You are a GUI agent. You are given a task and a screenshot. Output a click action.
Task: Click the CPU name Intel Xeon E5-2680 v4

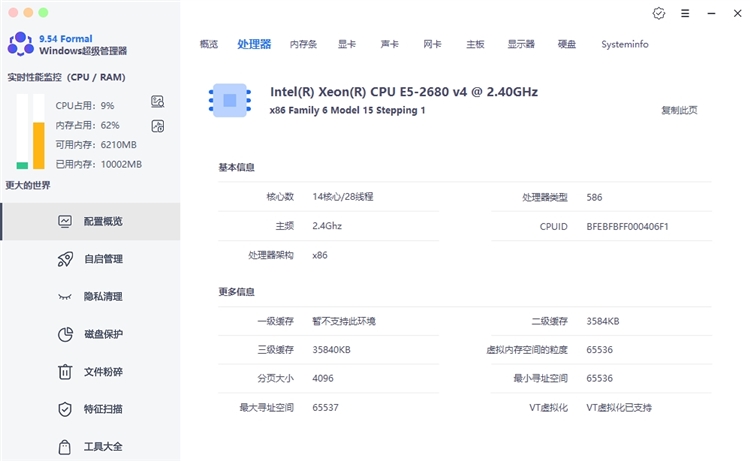(404, 91)
